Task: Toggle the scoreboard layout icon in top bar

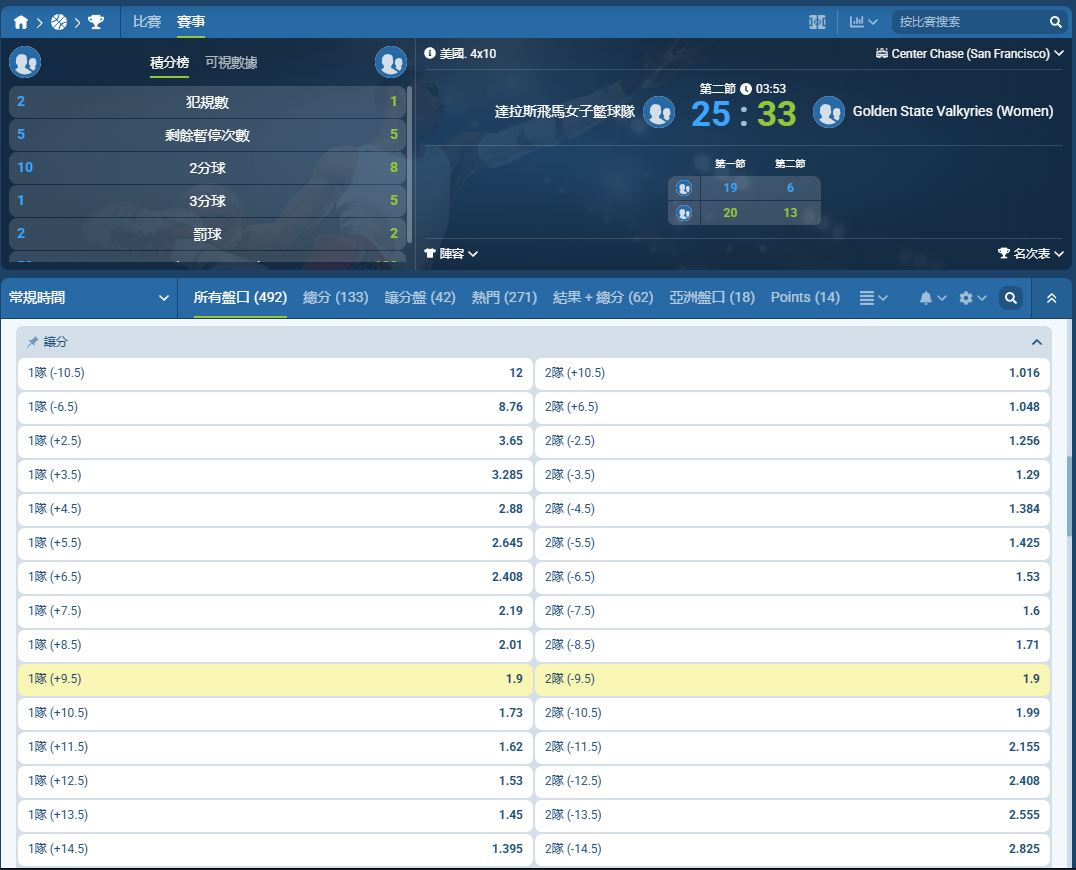Action: pos(817,22)
